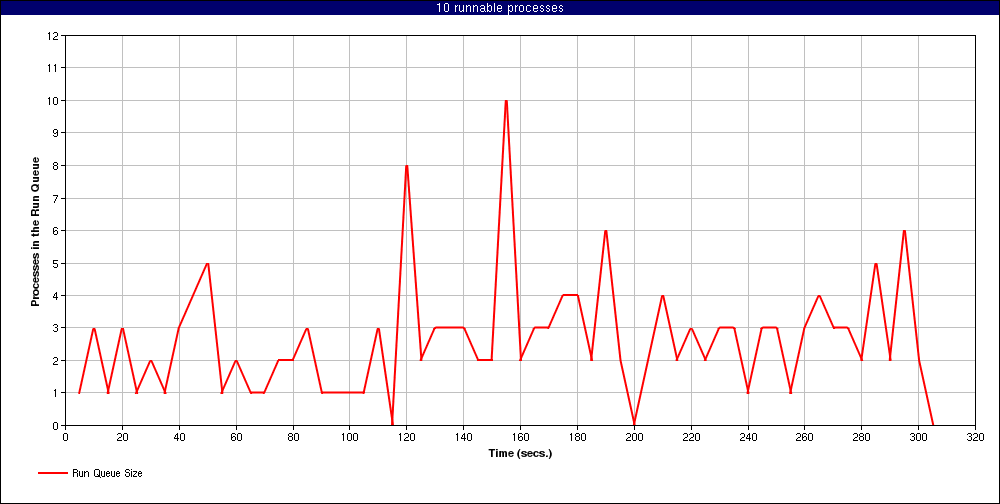Click the y-axis tick label '7'

coord(55,198)
